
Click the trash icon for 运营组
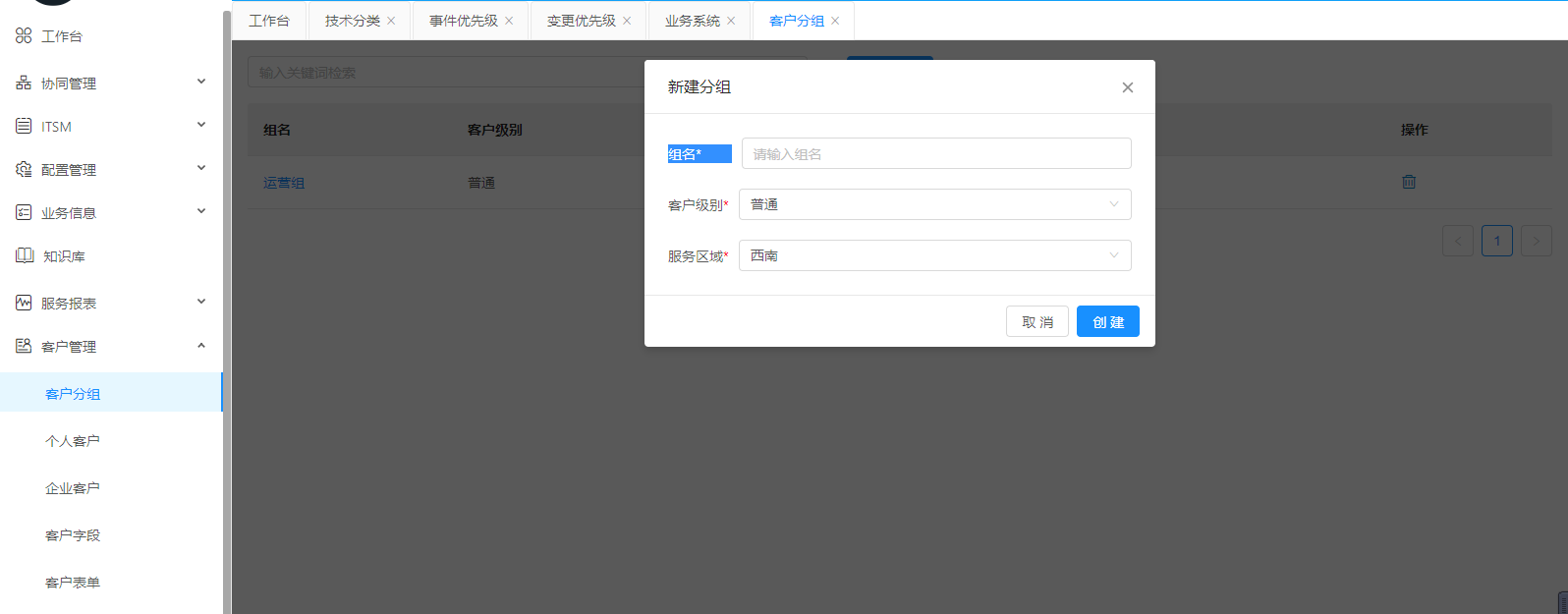coord(1409,182)
